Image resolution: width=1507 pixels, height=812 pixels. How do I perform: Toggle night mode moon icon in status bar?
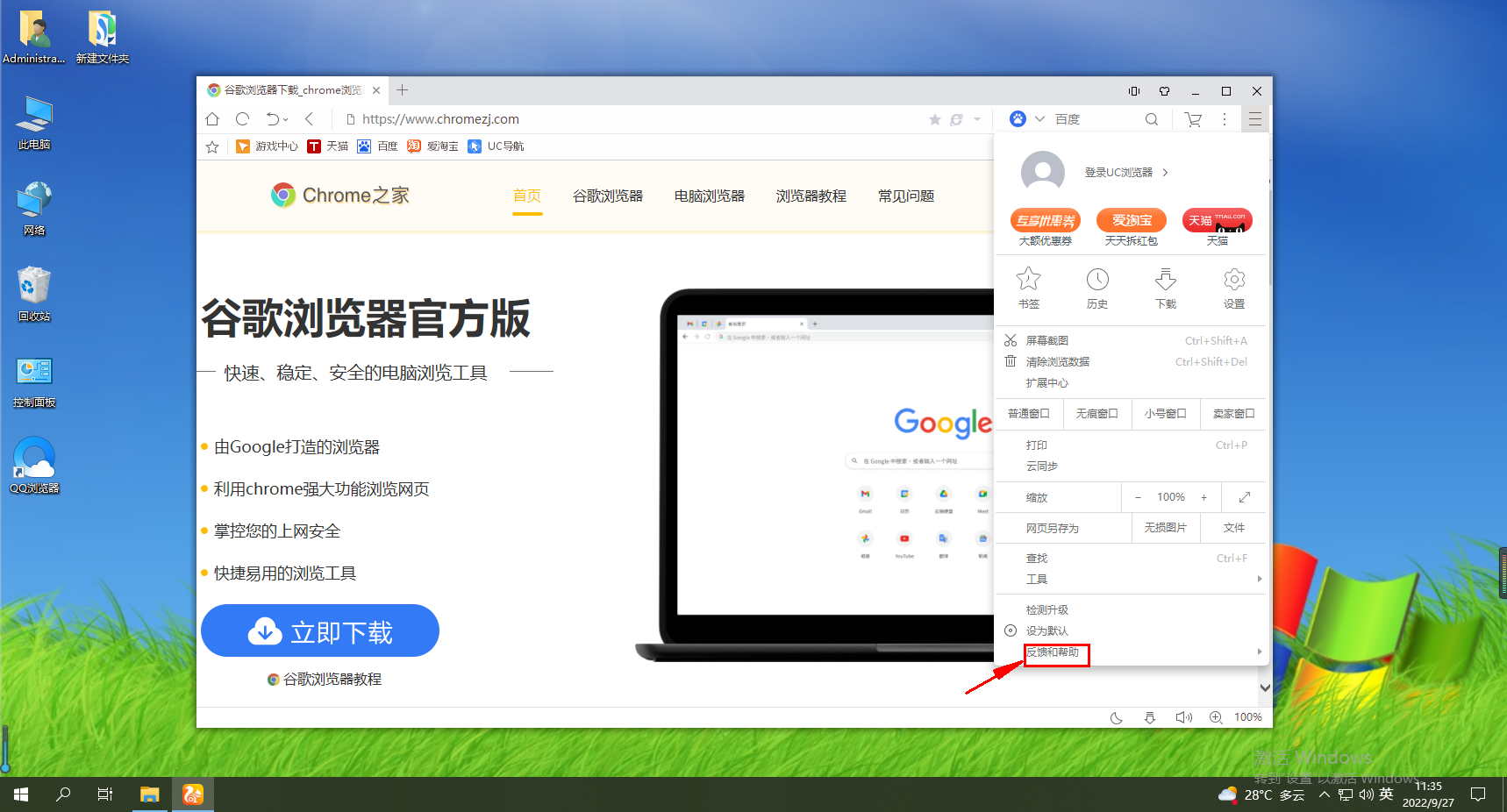point(1117,717)
